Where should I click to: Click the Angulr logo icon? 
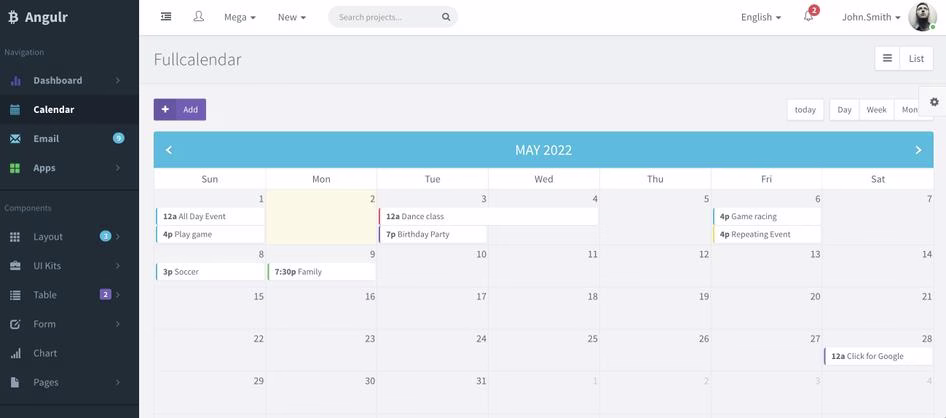13,17
